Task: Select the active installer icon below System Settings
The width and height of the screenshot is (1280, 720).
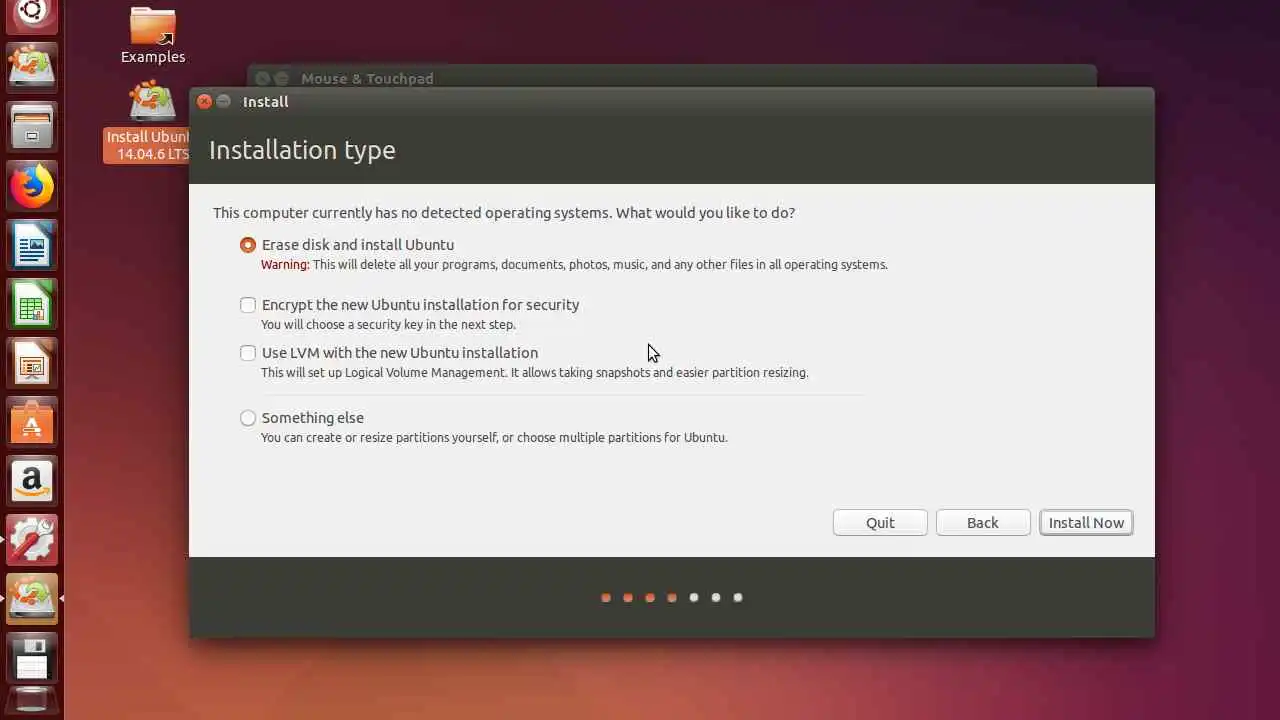Action: point(32,599)
